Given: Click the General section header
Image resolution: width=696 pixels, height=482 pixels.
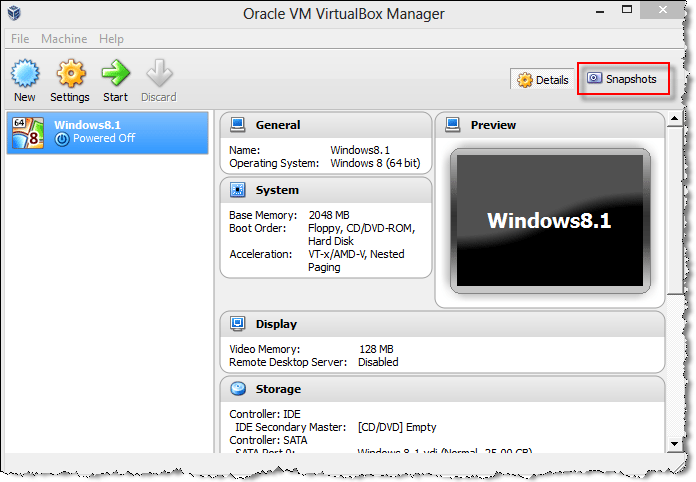Looking at the screenshot, I should click(326, 125).
